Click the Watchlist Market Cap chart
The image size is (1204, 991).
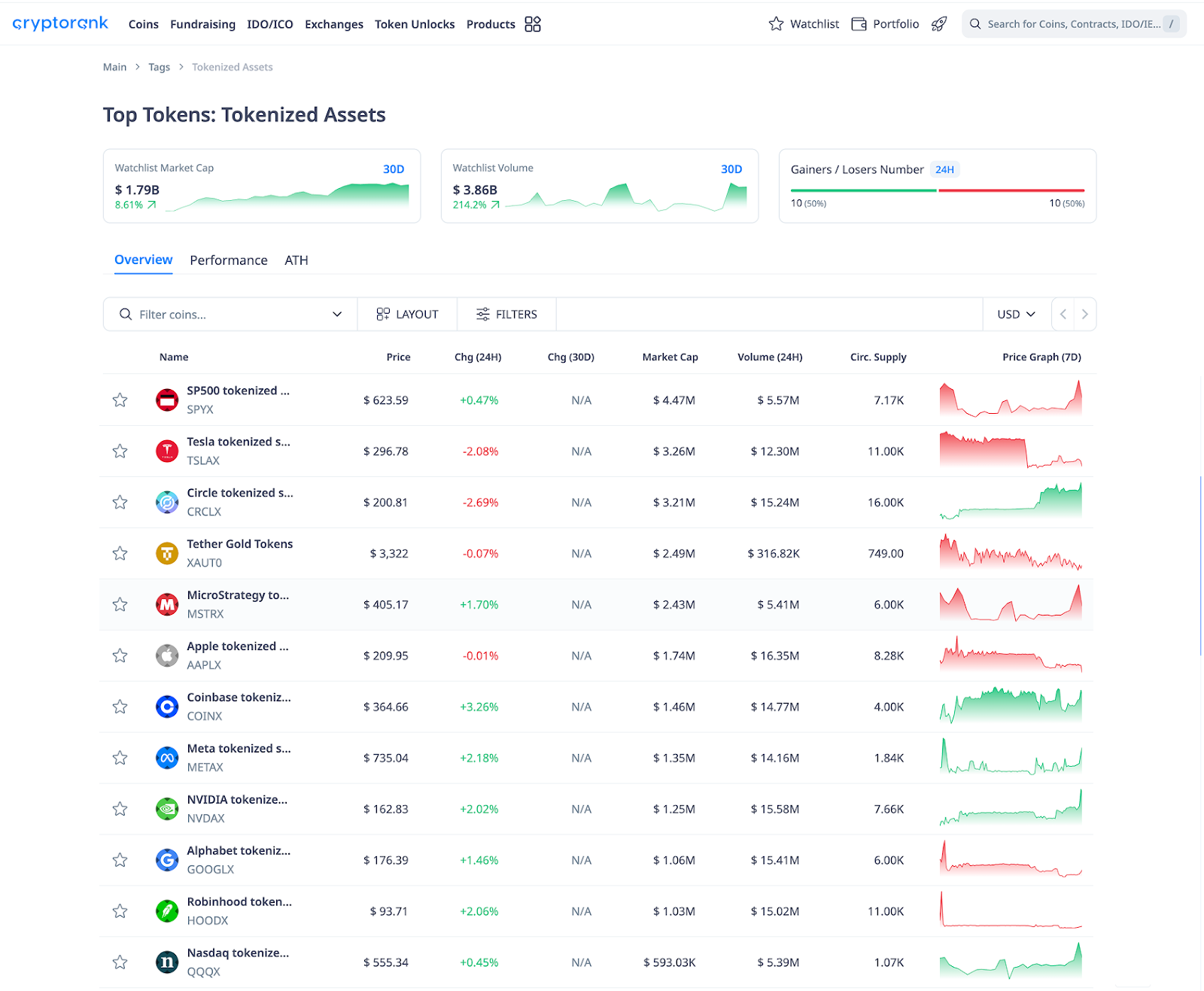(x=287, y=197)
